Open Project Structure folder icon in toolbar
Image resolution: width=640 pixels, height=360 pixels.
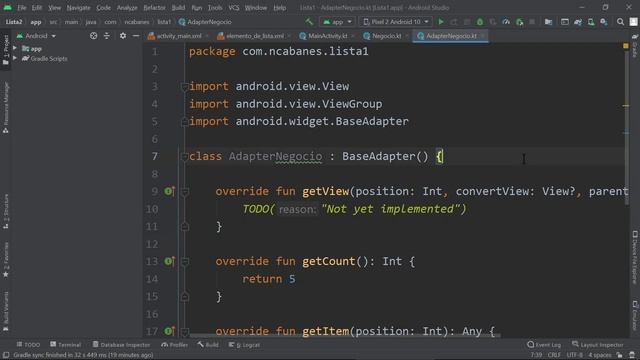[x=548, y=22]
